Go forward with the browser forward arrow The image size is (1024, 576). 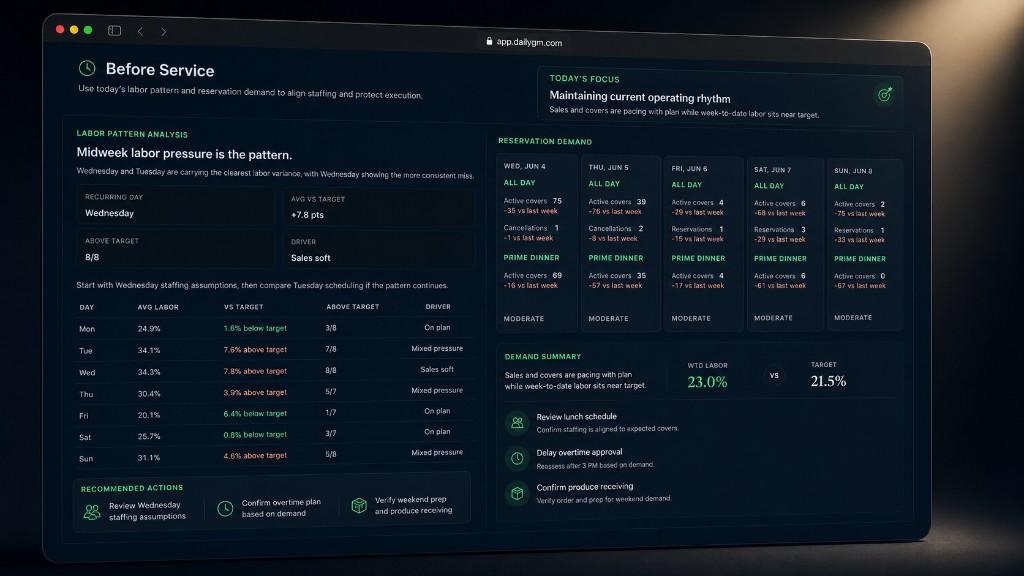163,31
